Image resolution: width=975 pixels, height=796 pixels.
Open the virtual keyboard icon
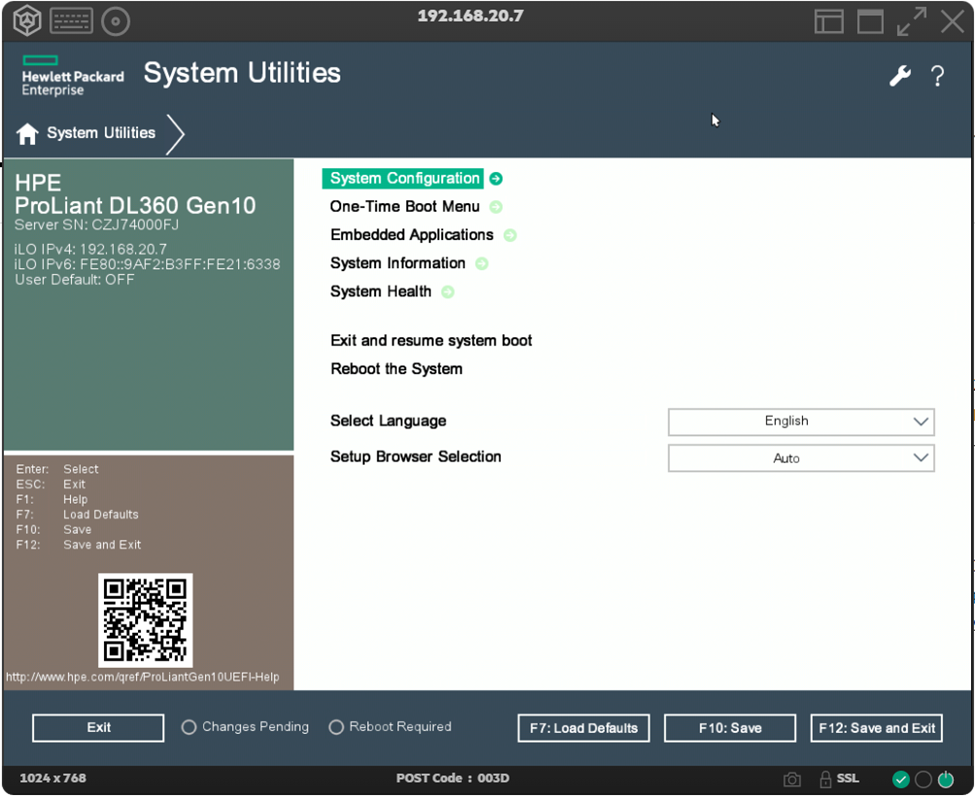70,20
